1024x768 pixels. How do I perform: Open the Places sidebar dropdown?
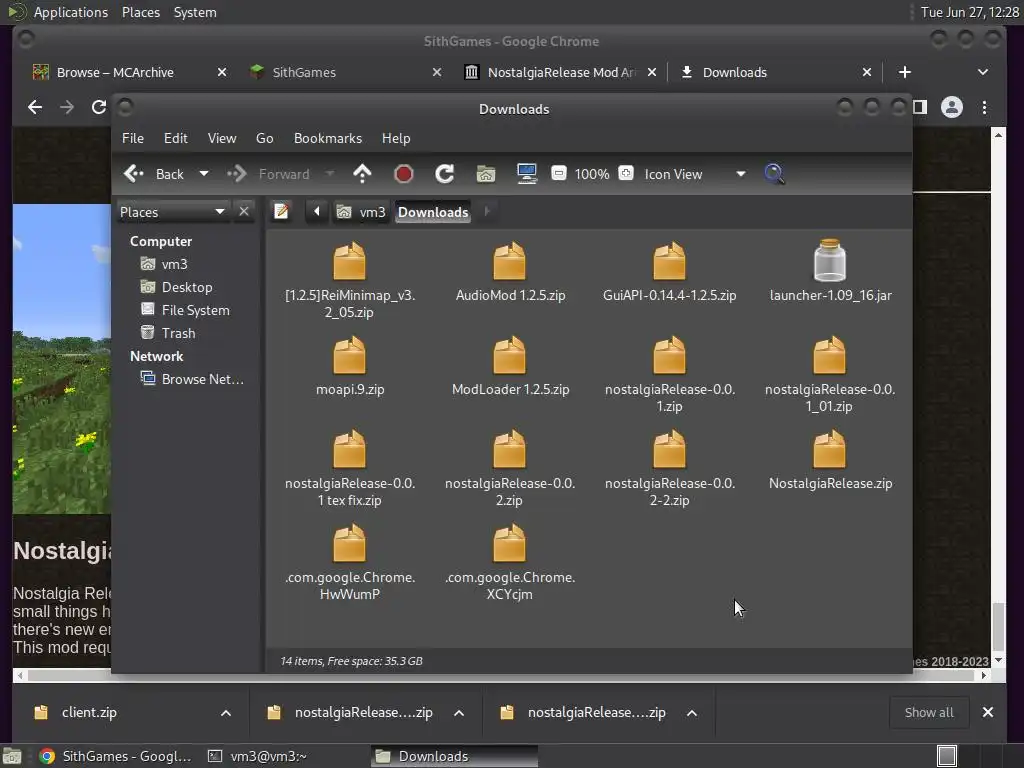coord(219,212)
